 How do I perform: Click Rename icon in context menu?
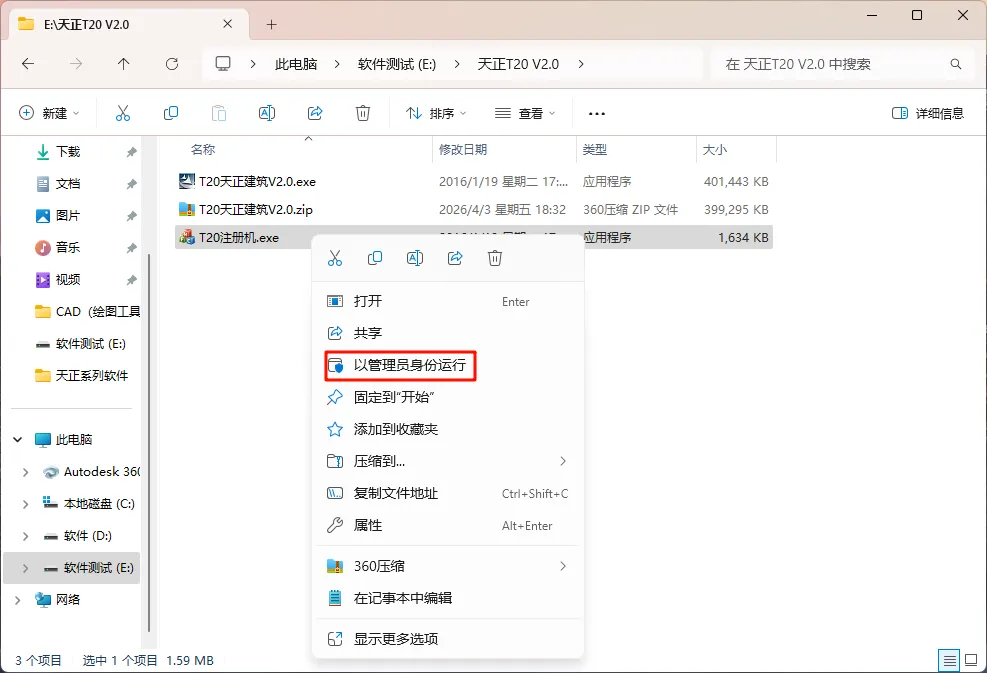(415, 258)
